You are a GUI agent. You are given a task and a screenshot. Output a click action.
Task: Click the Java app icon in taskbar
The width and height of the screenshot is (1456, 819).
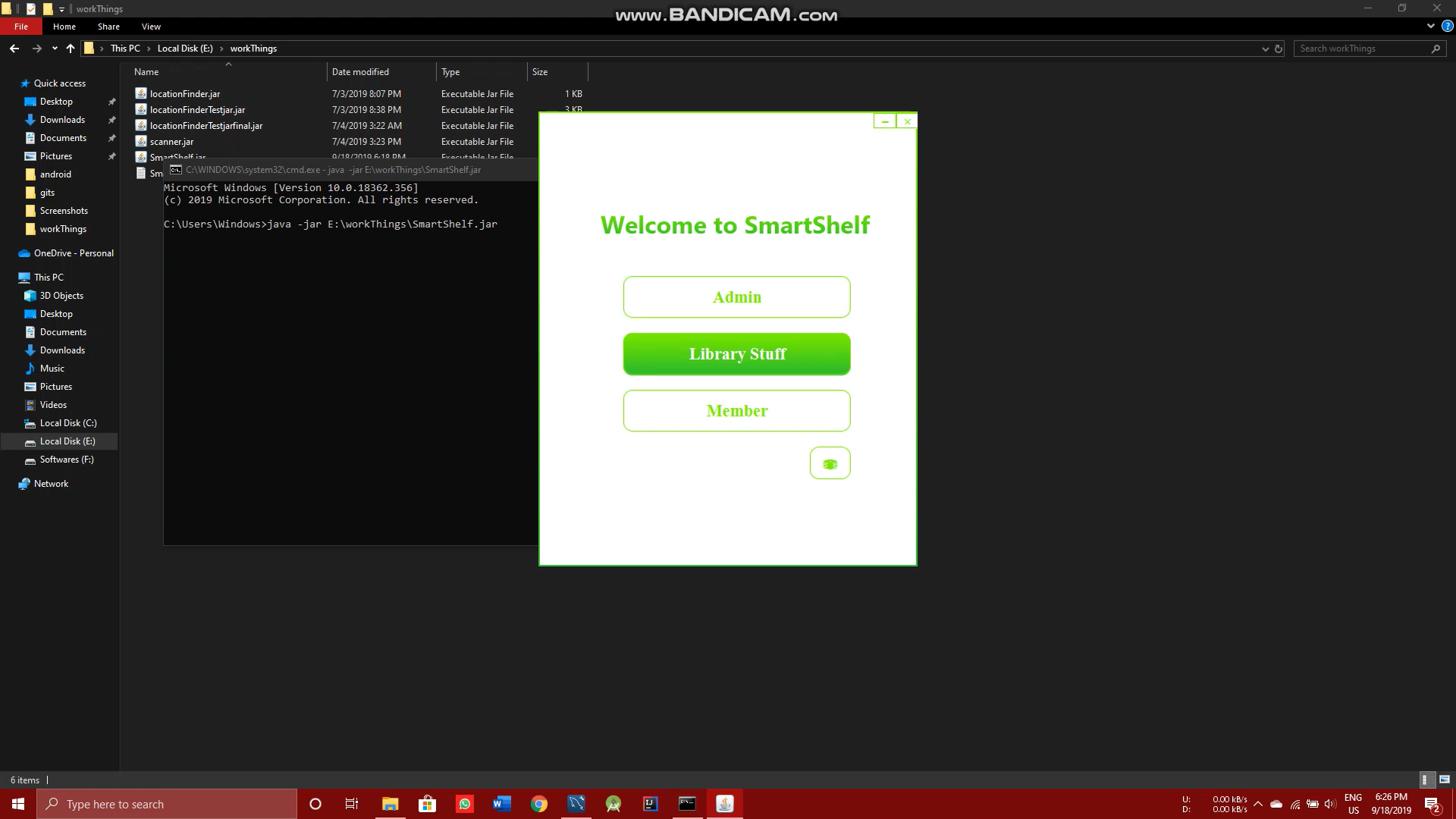[x=725, y=804]
